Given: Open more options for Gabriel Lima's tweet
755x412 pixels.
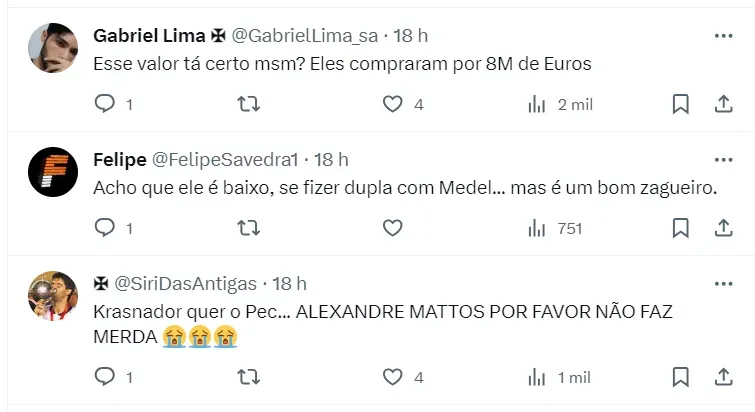Looking at the screenshot, I should tap(723, 36).
